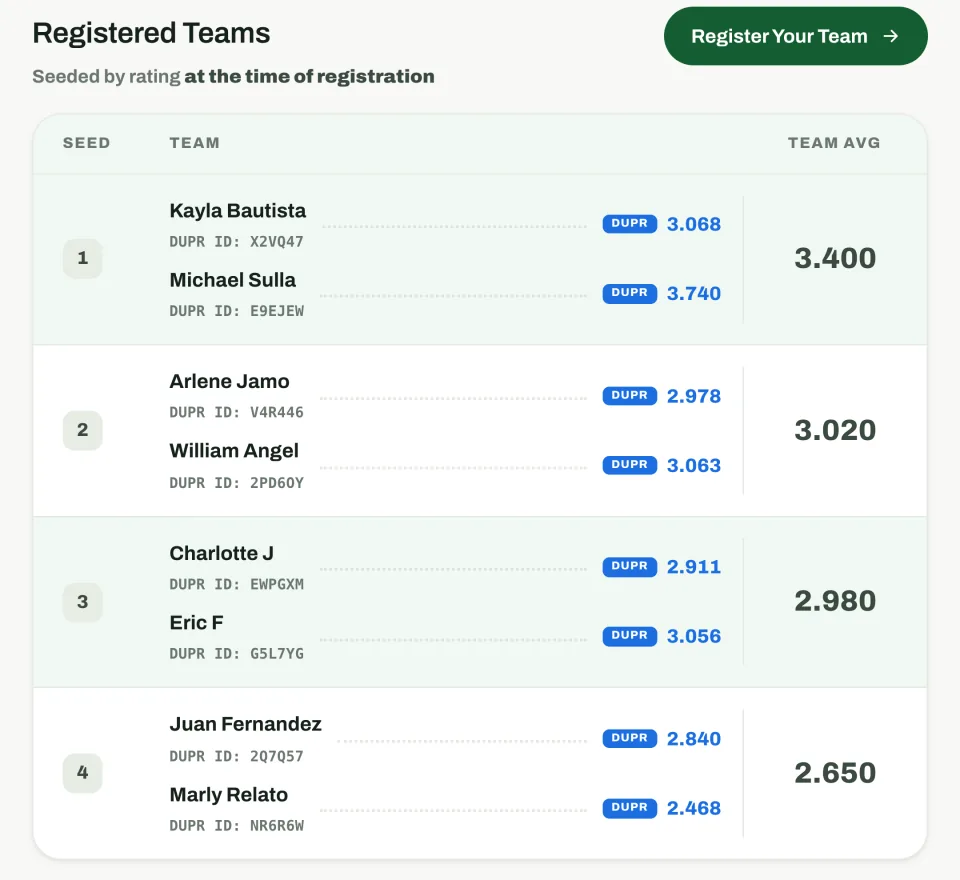Click rating value 3.063
The height and width of the screenshot is (880, 960).
694,465
